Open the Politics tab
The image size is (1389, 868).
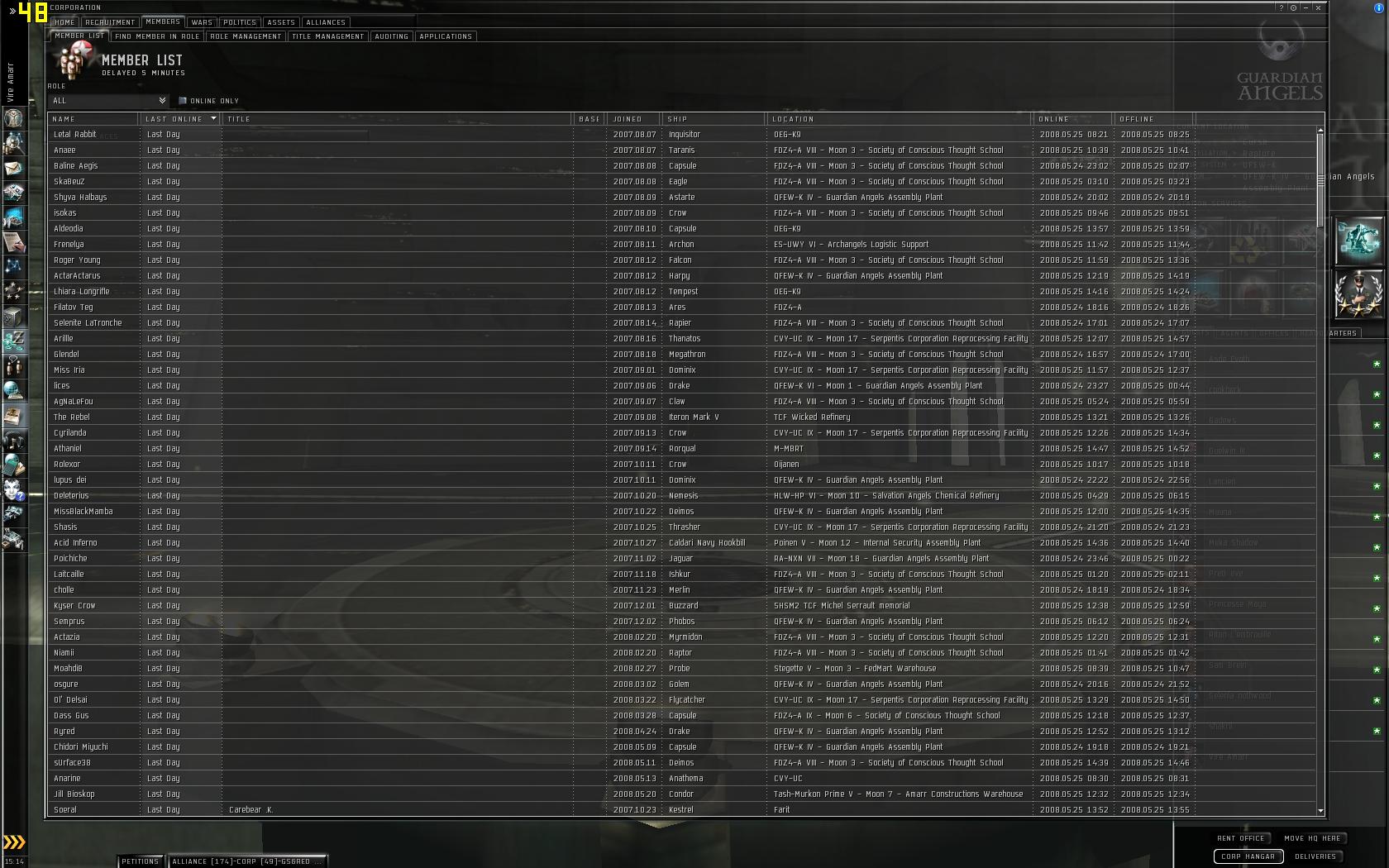[x=240, y=22]
